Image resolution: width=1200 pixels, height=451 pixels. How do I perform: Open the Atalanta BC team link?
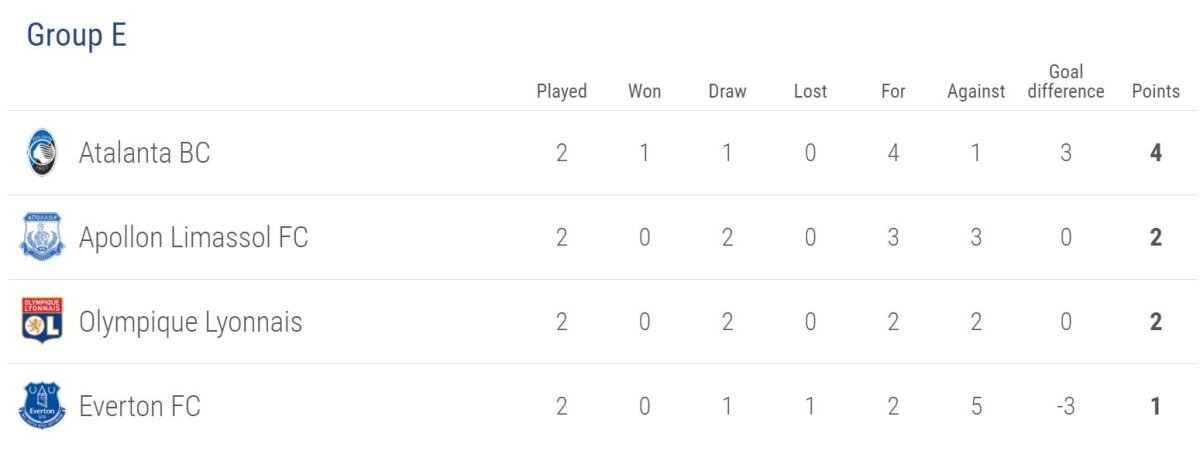(x=144, y=154)
